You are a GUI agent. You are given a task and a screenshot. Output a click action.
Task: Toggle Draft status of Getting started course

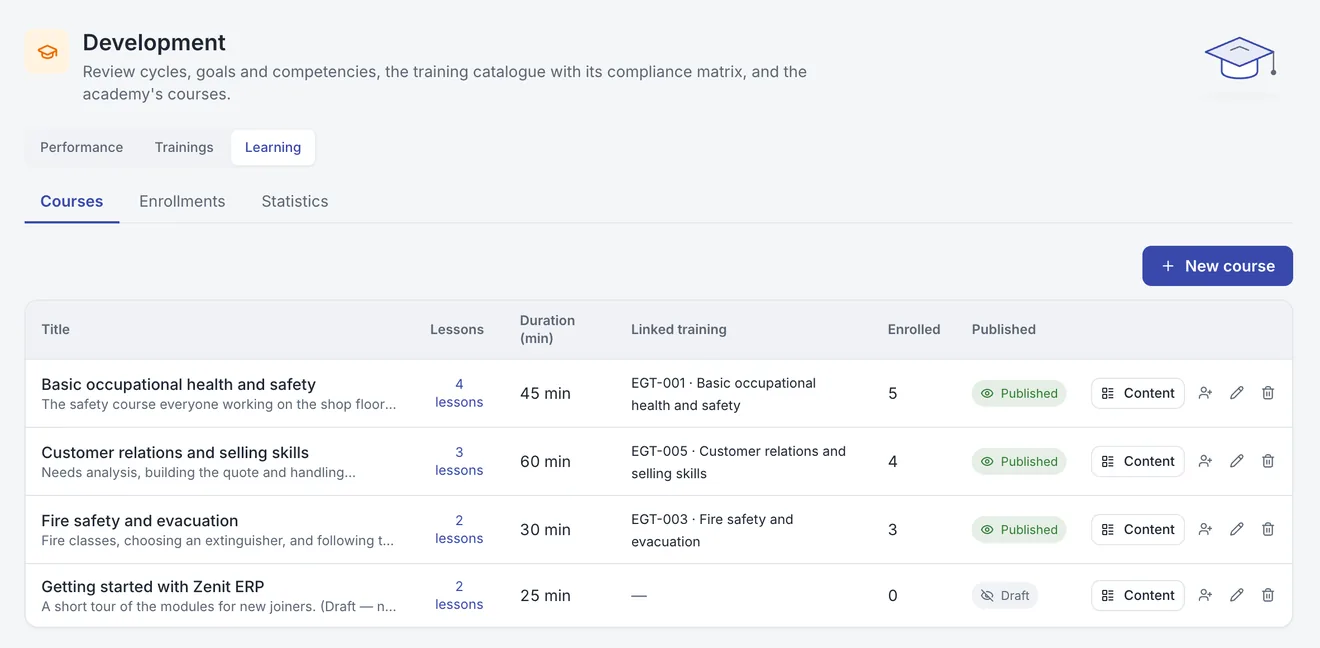tap(1005, 595)
